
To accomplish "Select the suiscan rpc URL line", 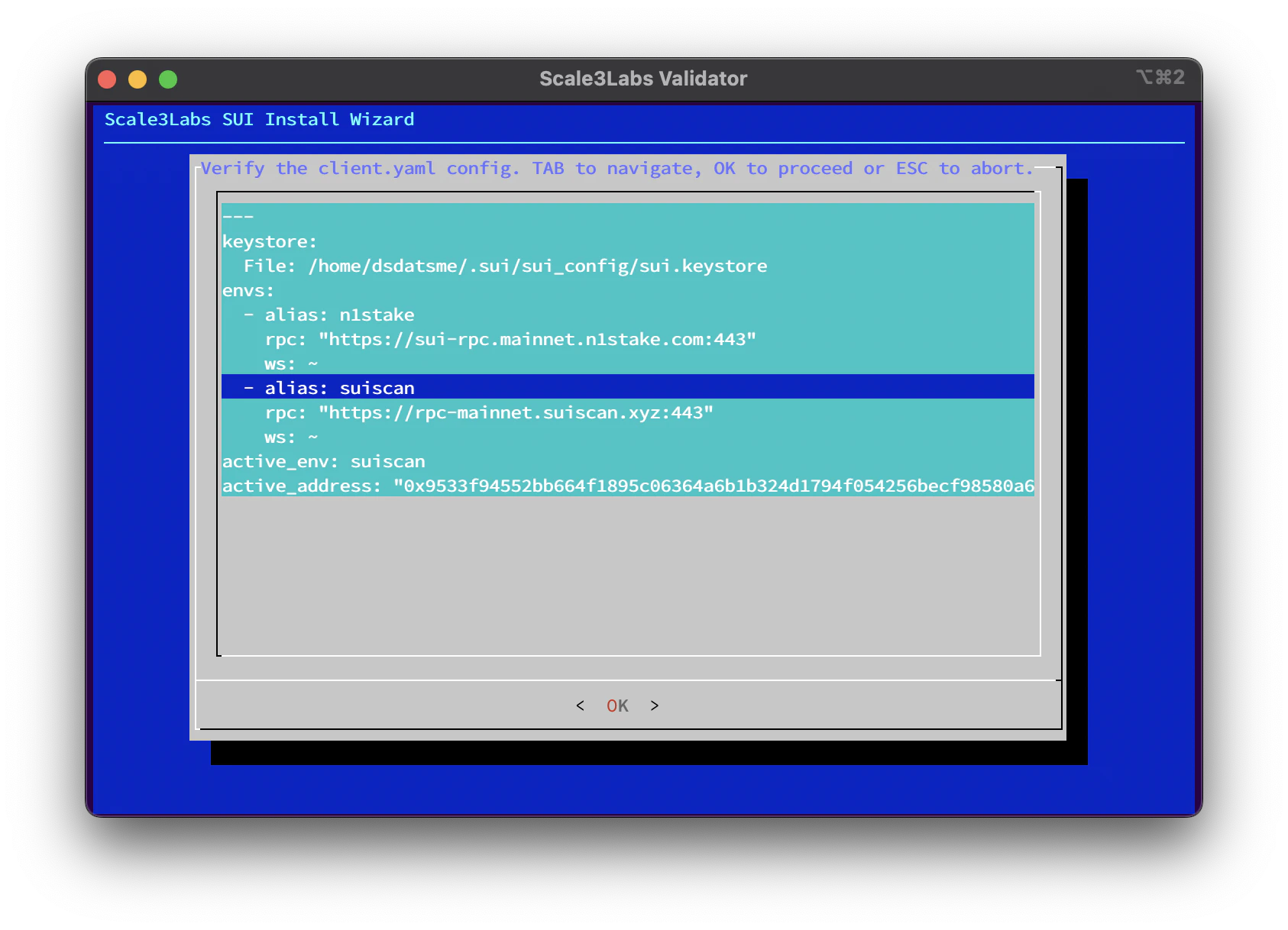I will point(628,411).
